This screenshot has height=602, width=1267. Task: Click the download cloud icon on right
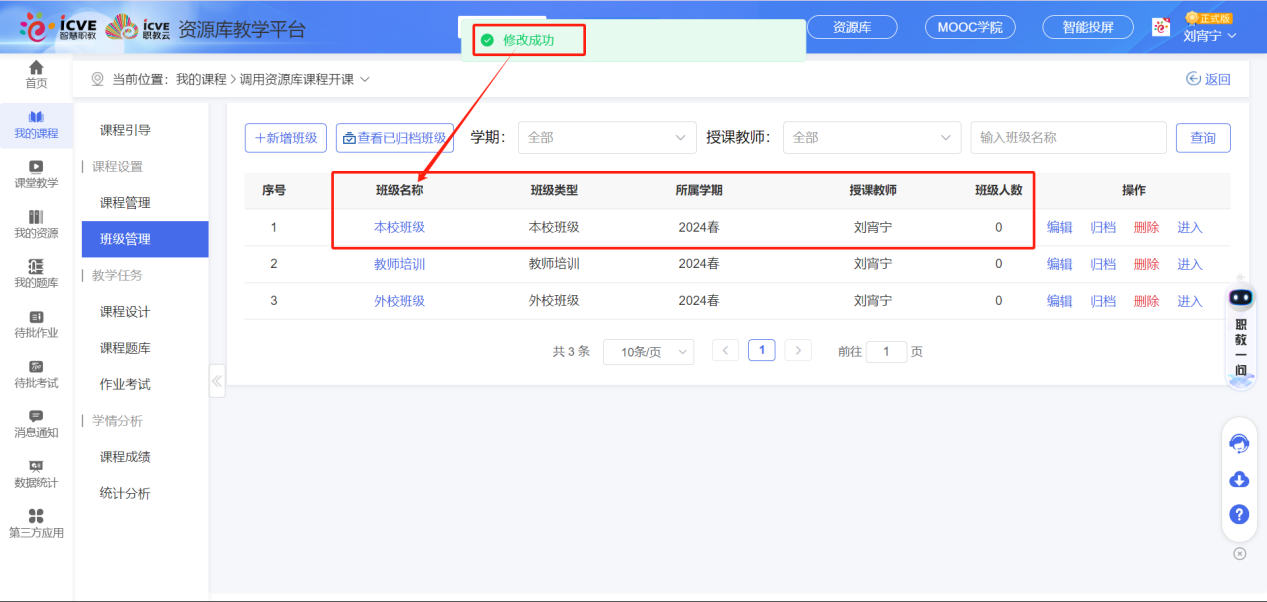point(1239,480)
